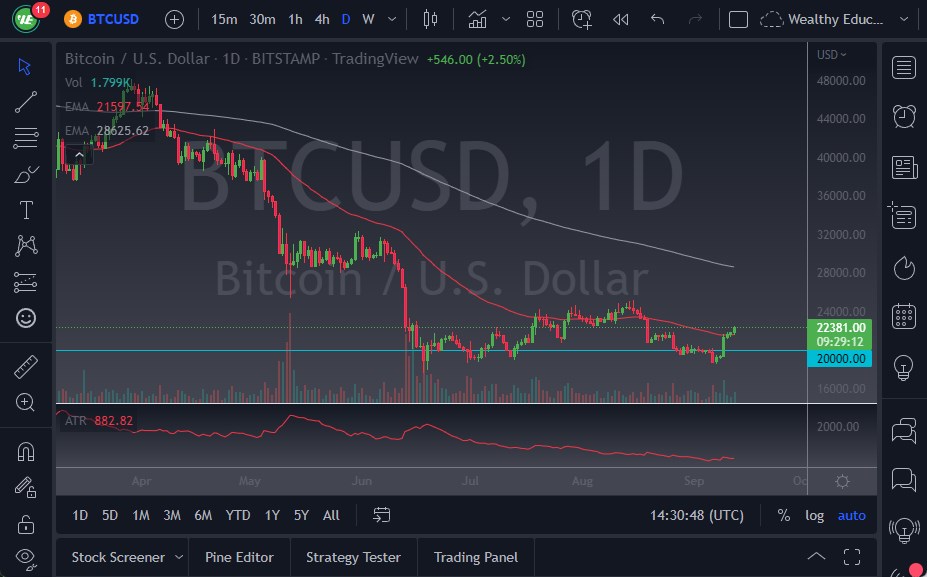Hide all drawings using the eye toggle

(25, 558)
